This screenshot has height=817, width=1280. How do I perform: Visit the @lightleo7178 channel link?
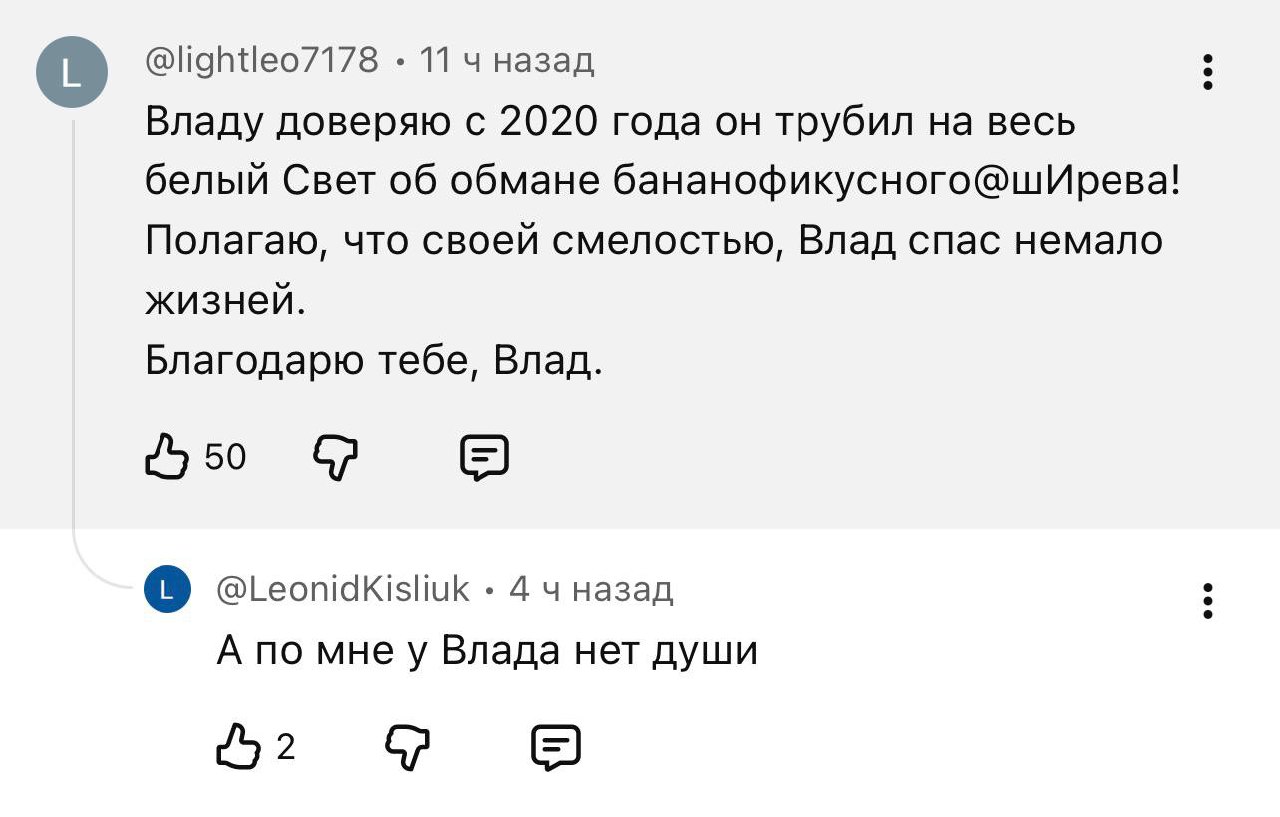pyautogui.click(x=262, y=62)
